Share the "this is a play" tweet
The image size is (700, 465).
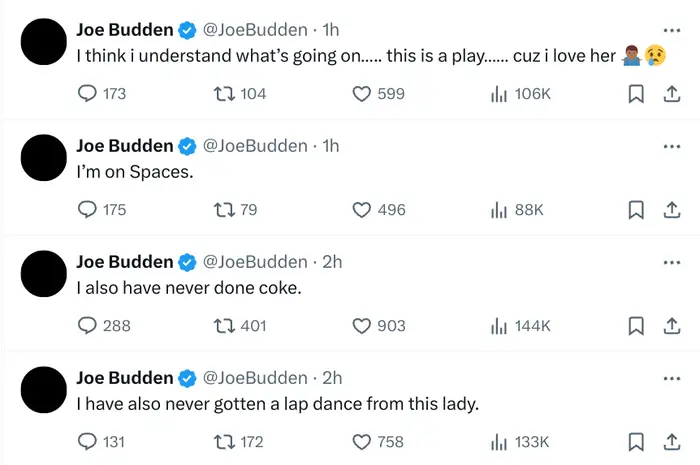[667, 94]
